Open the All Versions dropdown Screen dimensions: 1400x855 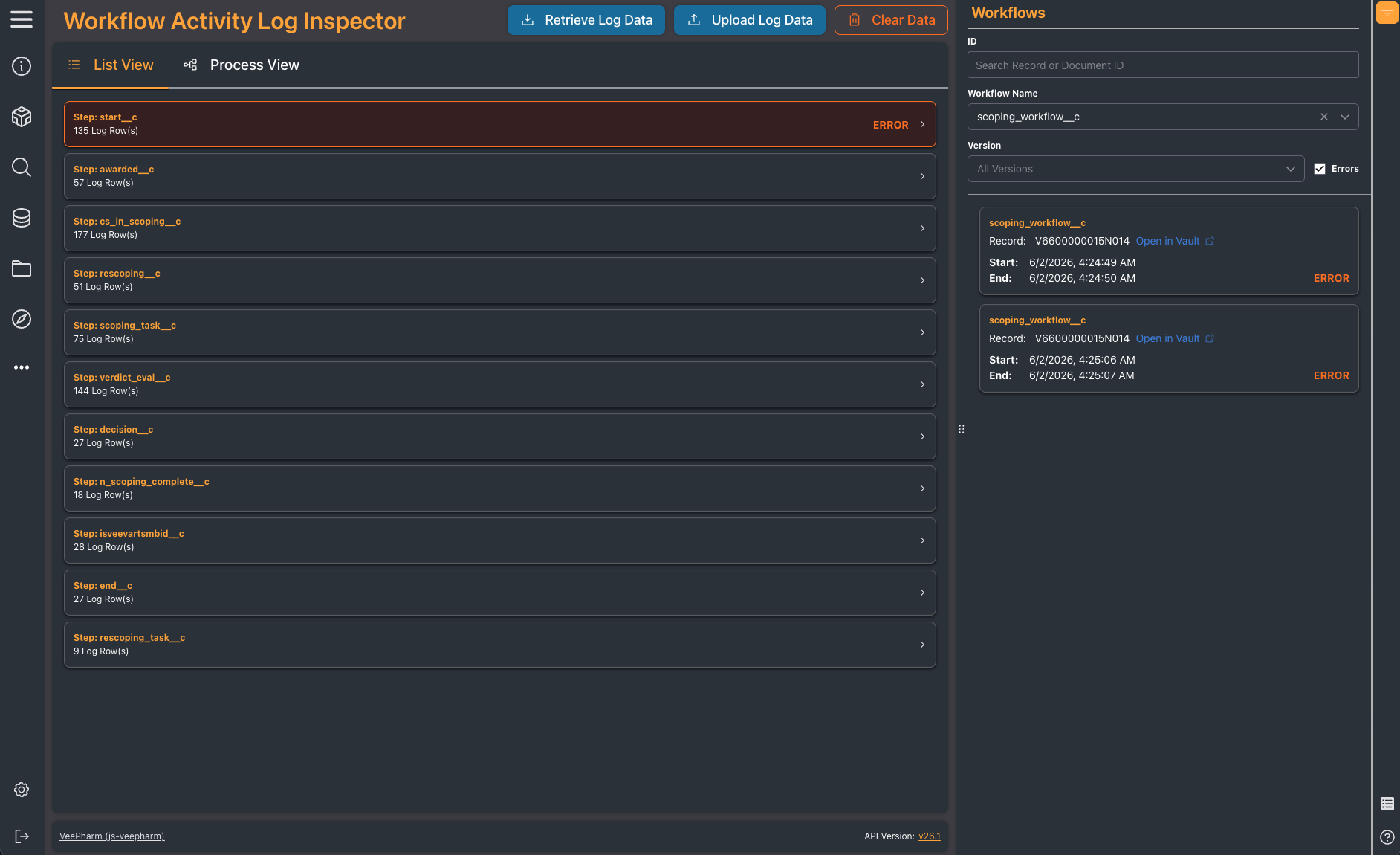coord(1135,169)
